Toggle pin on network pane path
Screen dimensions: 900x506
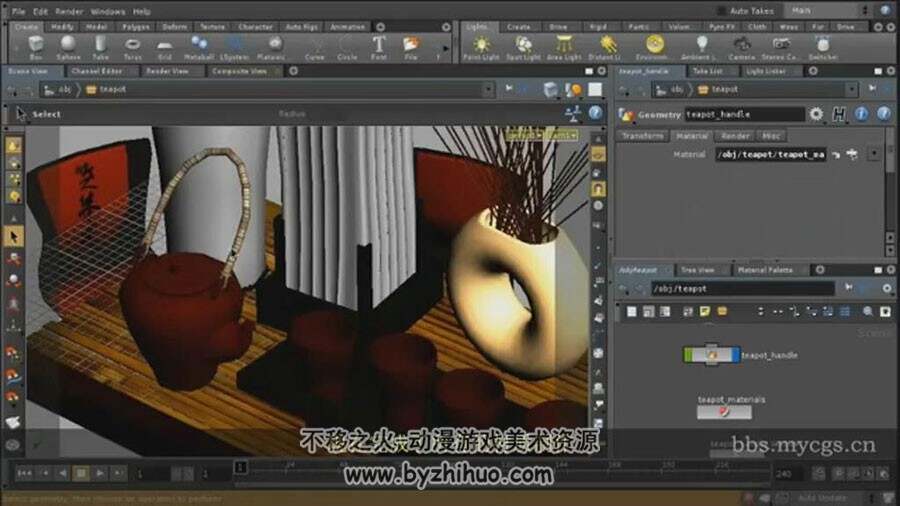click(x=848, y=287)
